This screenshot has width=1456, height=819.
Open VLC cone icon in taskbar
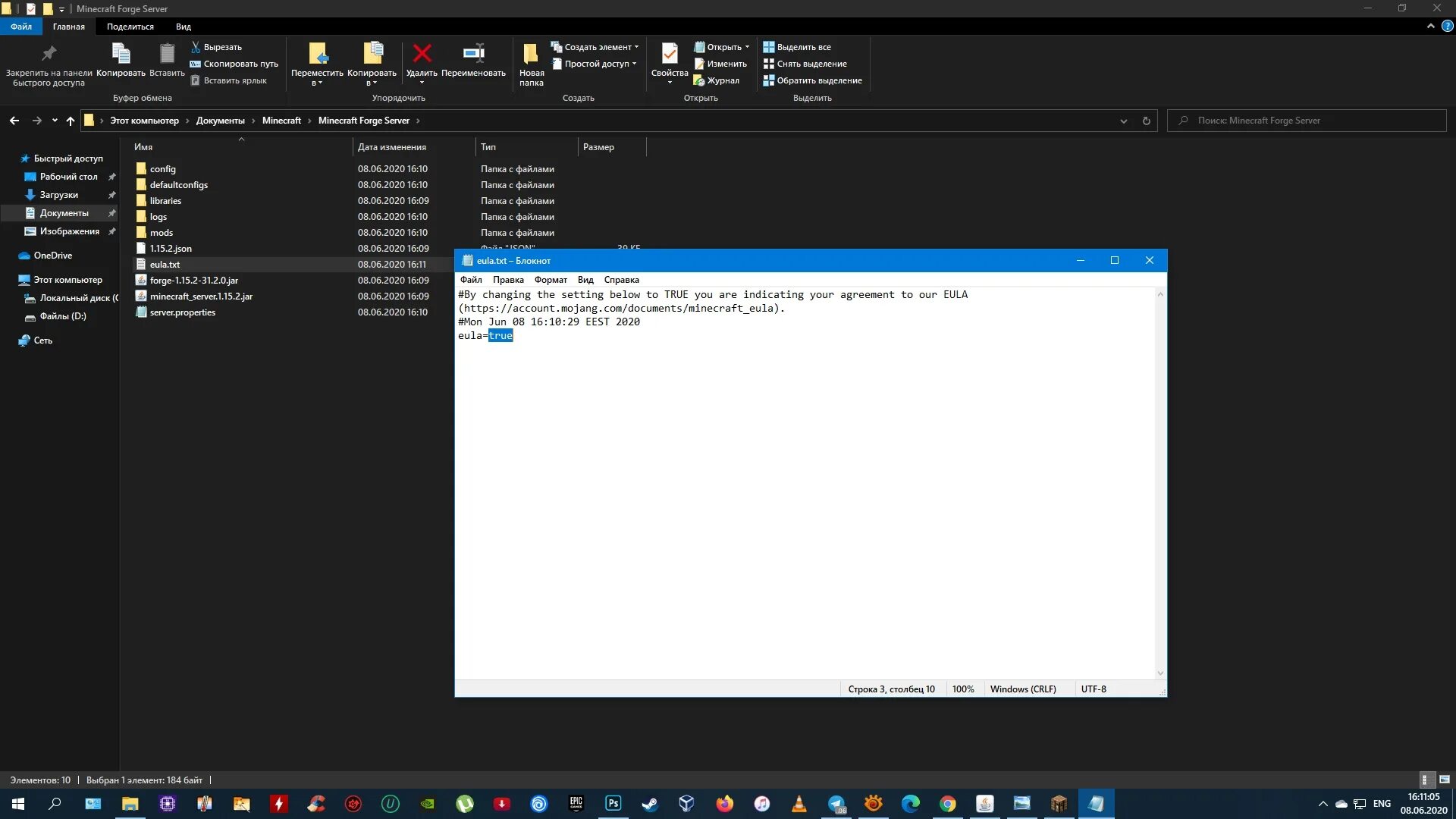pos(799,803)
